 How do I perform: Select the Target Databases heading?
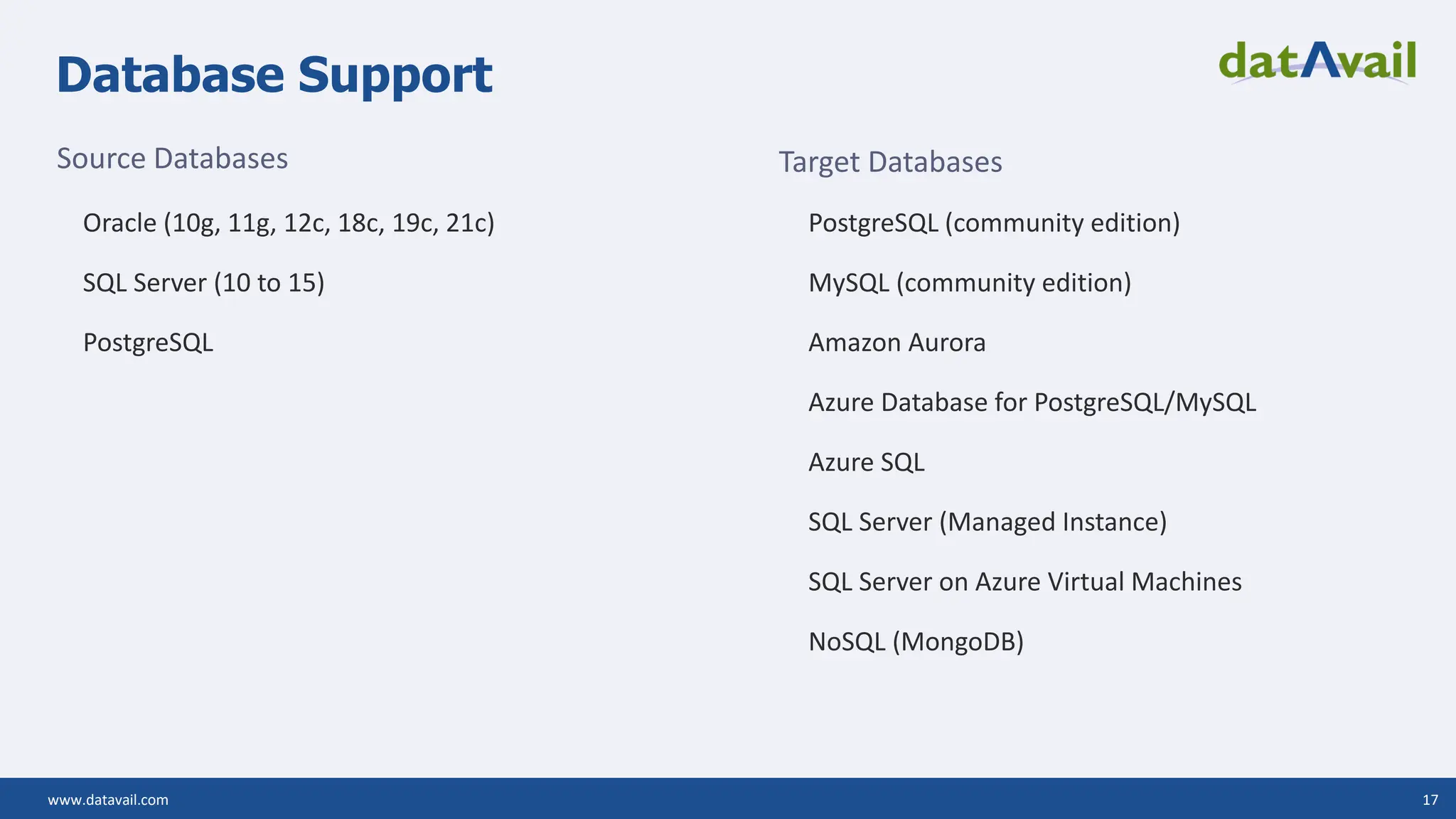[x=890, y=162]
